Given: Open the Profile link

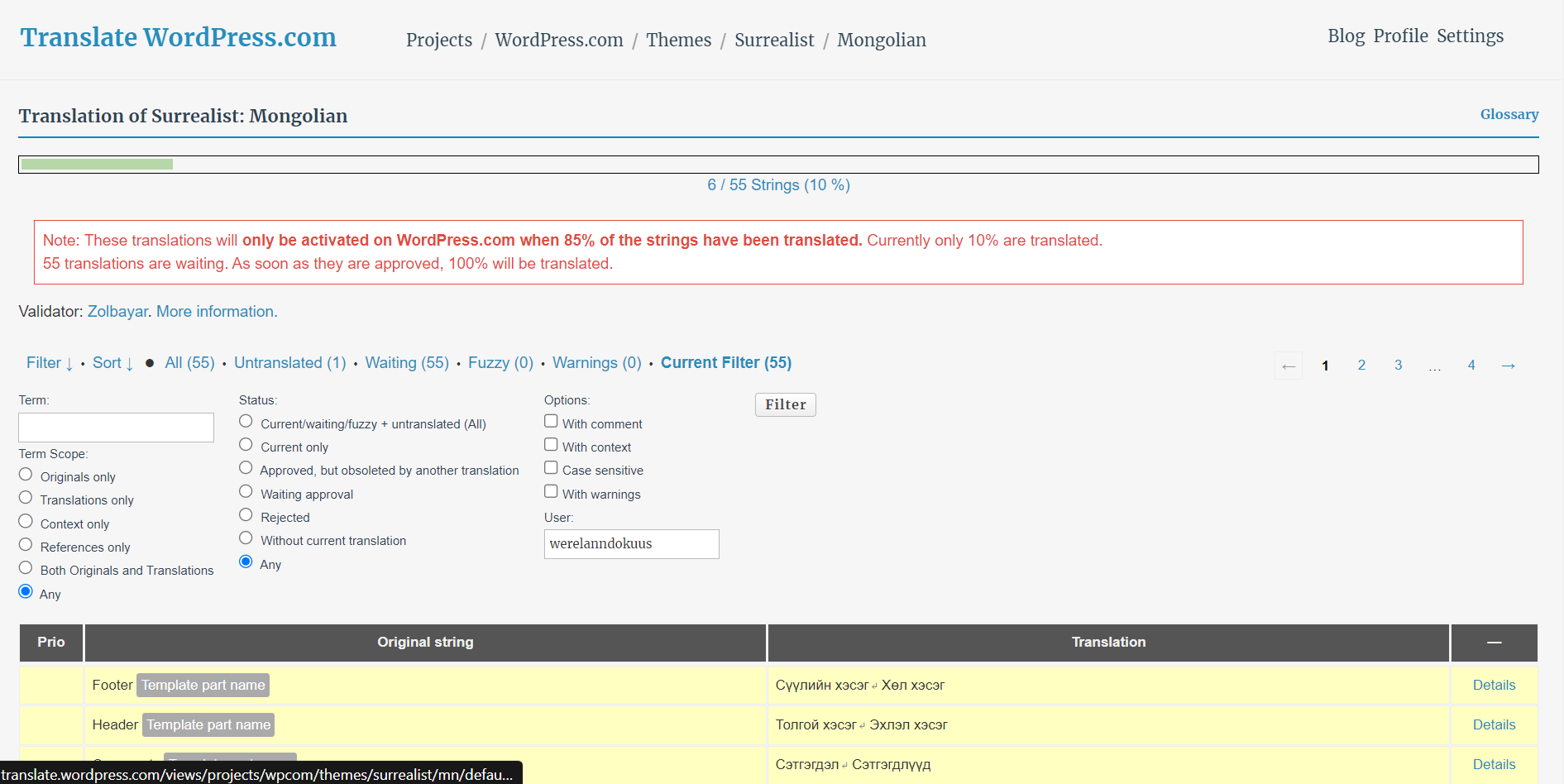Looking at the screenshot, I should click(x=1400, y=36).
